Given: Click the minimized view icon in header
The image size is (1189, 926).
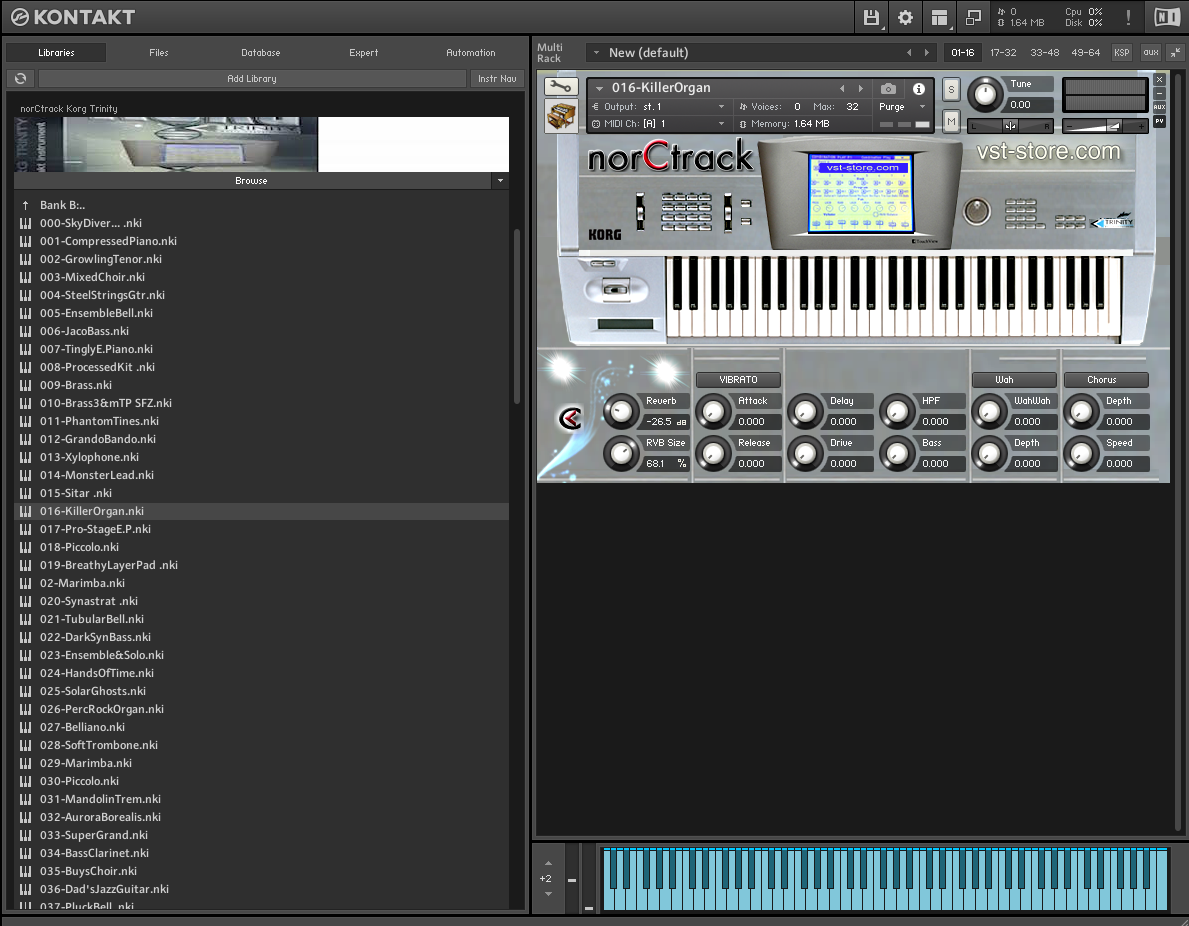Looking at the screenshot, I should pos(973,17).
